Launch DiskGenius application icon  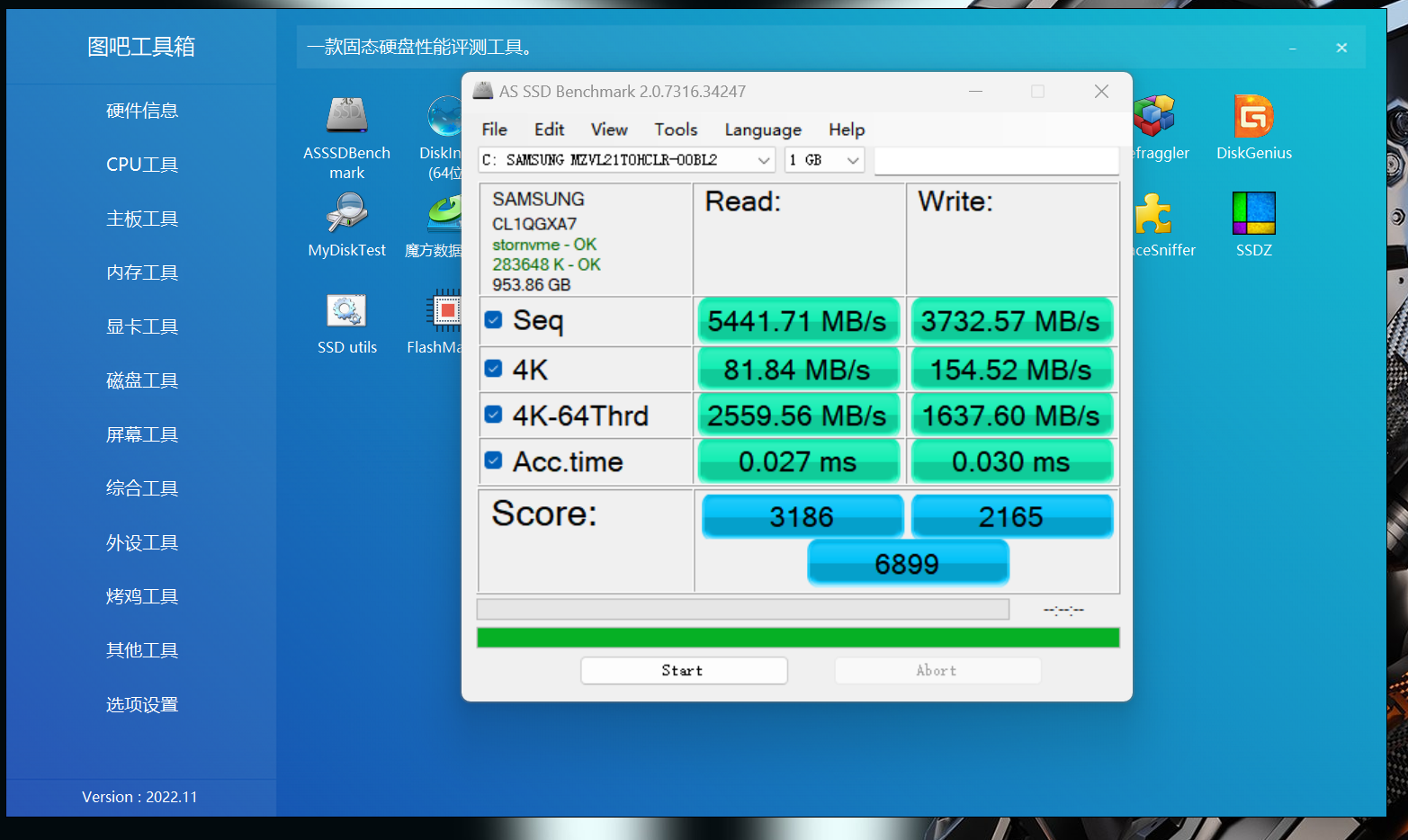1253,117
